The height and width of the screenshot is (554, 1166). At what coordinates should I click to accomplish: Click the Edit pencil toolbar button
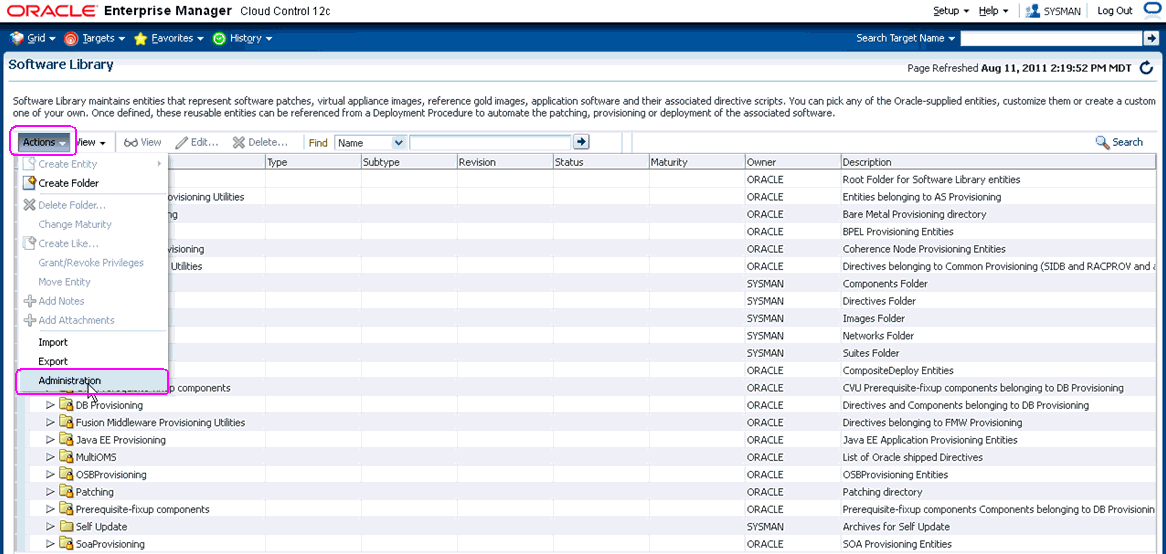pyautogui.click(x=196, y=142)
